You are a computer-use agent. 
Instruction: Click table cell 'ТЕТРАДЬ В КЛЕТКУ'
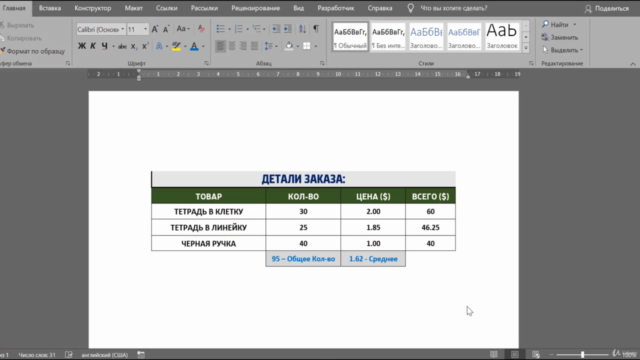pyautogui.click(x=209, y=211)
